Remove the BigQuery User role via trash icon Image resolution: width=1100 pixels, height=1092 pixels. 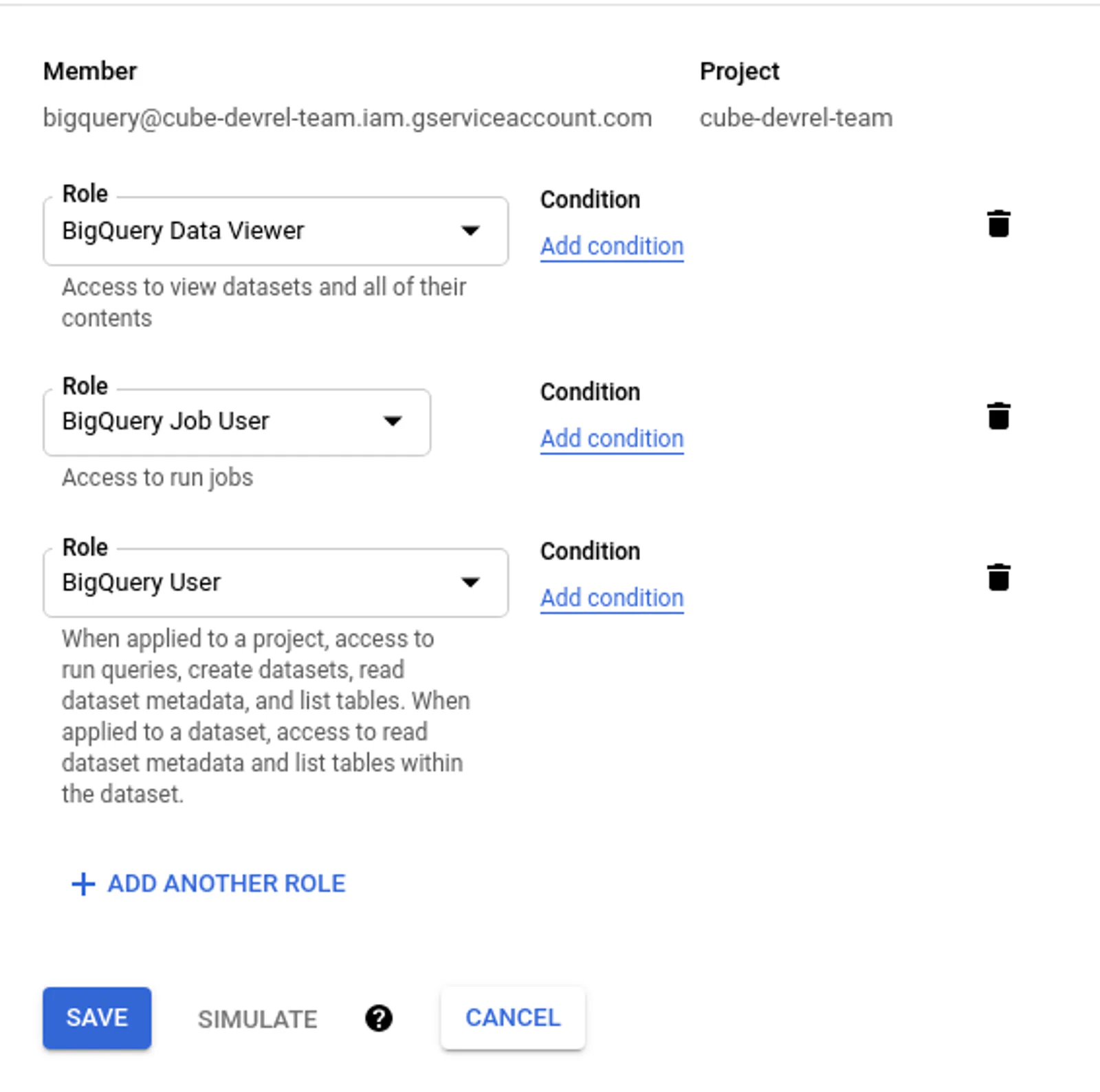[x=998, y=577]
